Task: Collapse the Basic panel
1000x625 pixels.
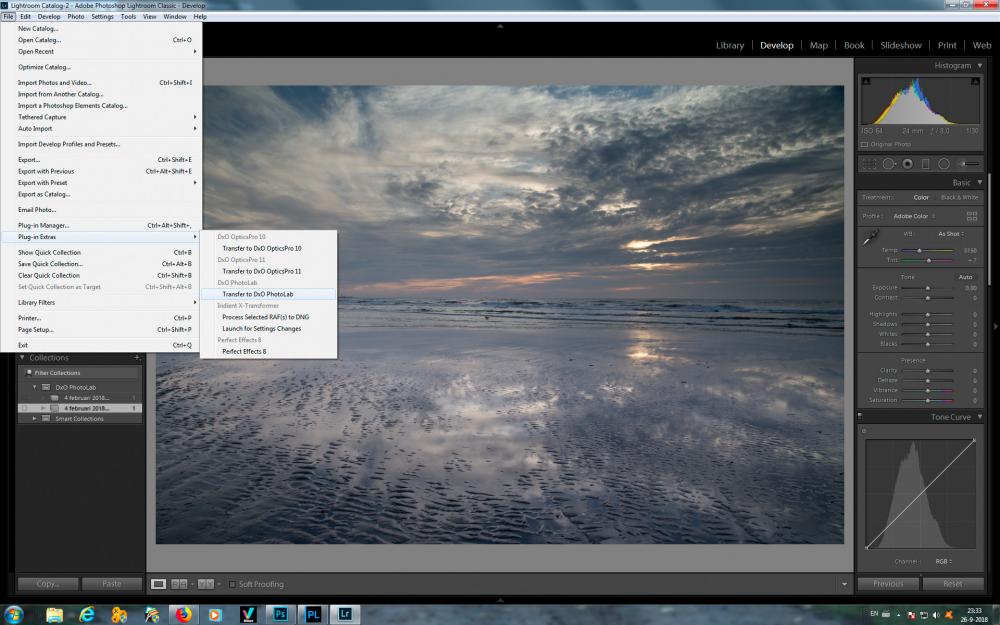Action: tap(980, 182)
